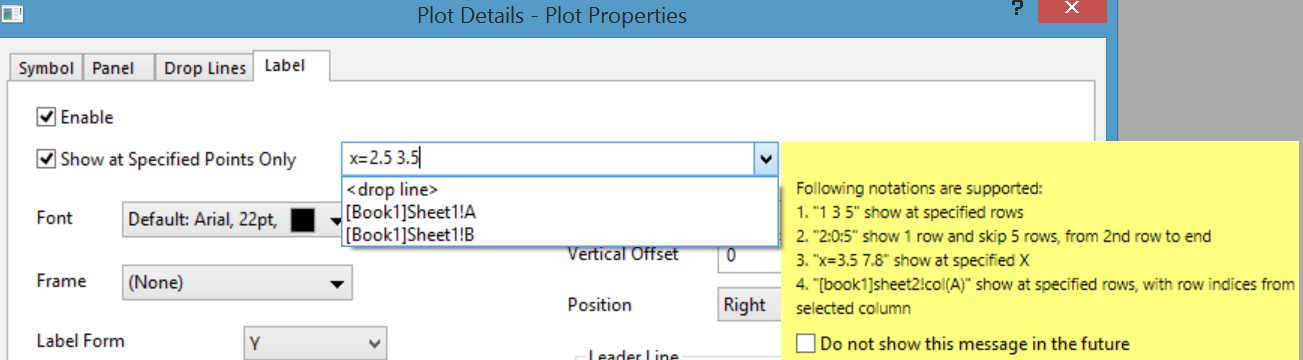The width and height of the screenshot is (1303, 360).
Task: Check Do not show this message in future
Action: [806, 344]
